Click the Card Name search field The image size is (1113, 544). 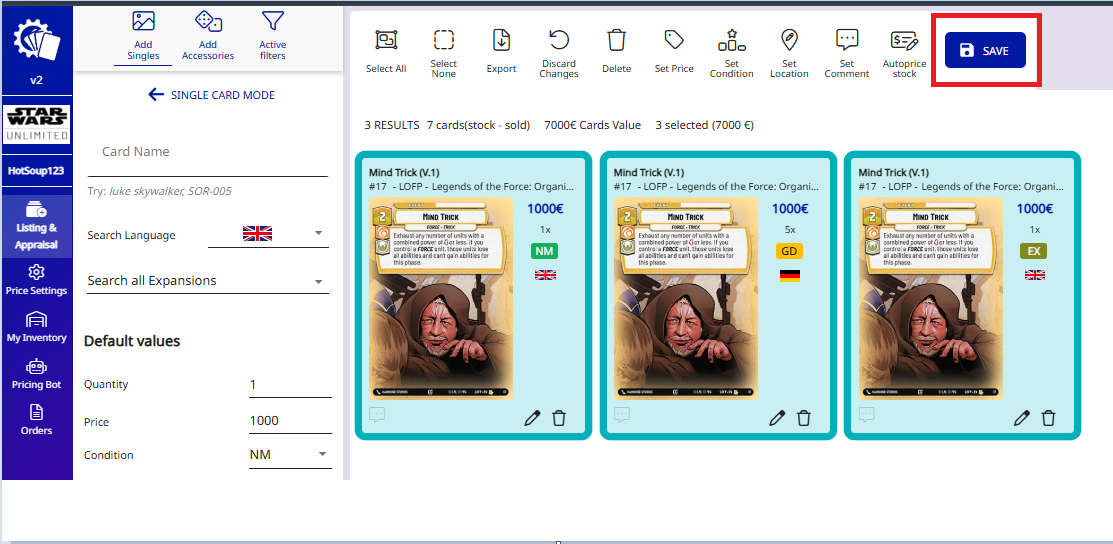[208, 152]
